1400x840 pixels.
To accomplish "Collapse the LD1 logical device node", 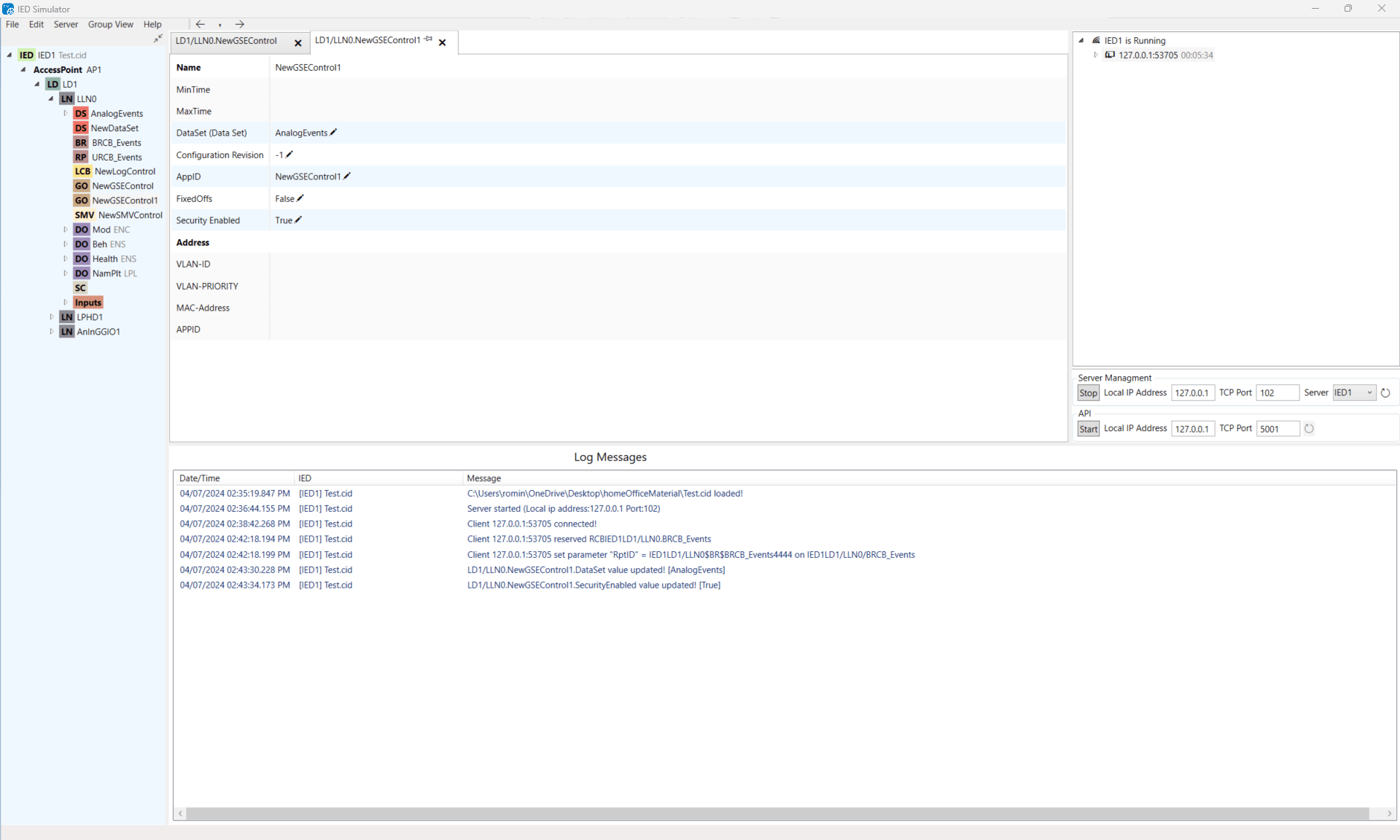I will (37, 85).
